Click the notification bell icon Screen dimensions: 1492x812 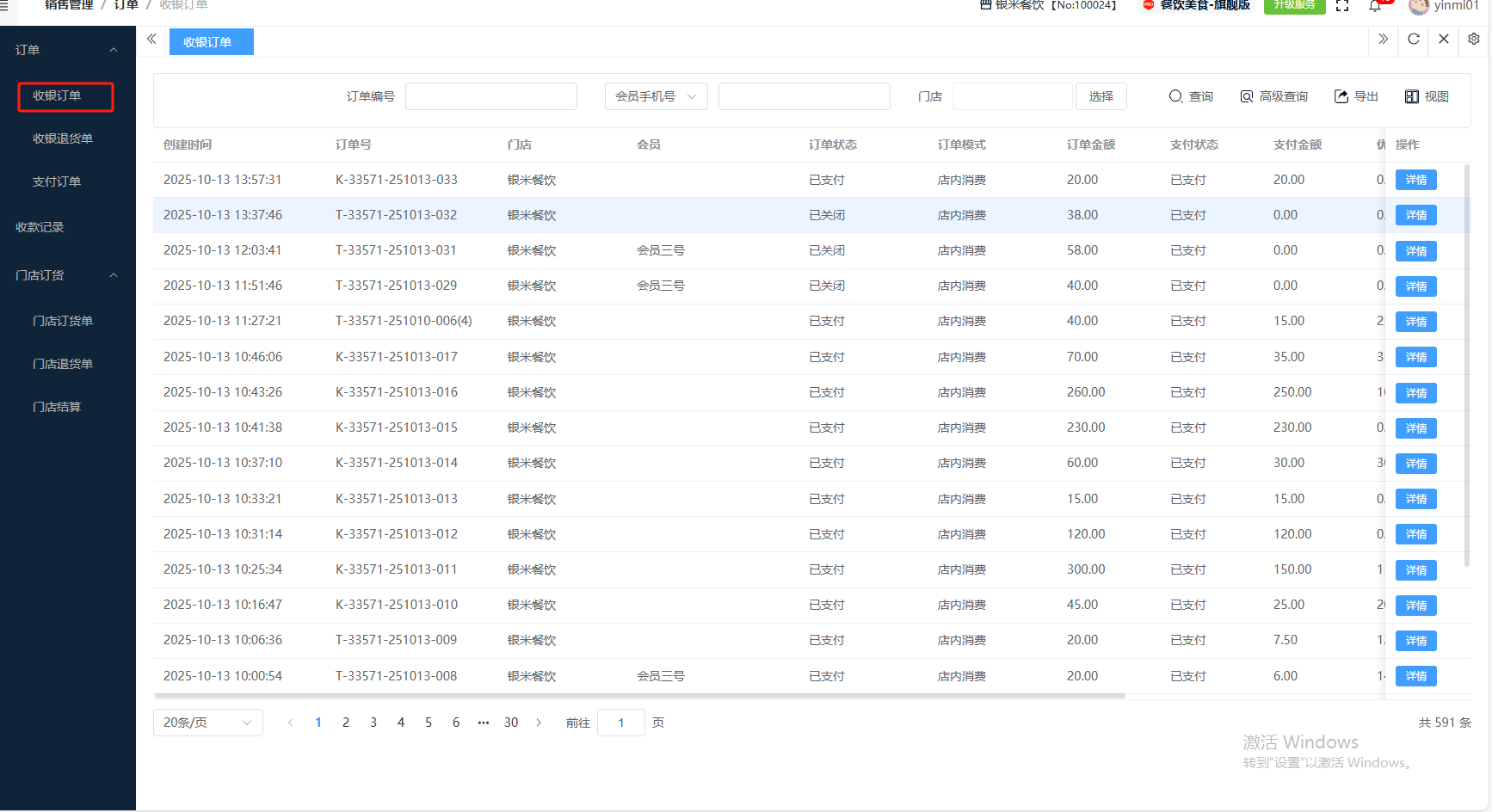[x=1374, y=7]
